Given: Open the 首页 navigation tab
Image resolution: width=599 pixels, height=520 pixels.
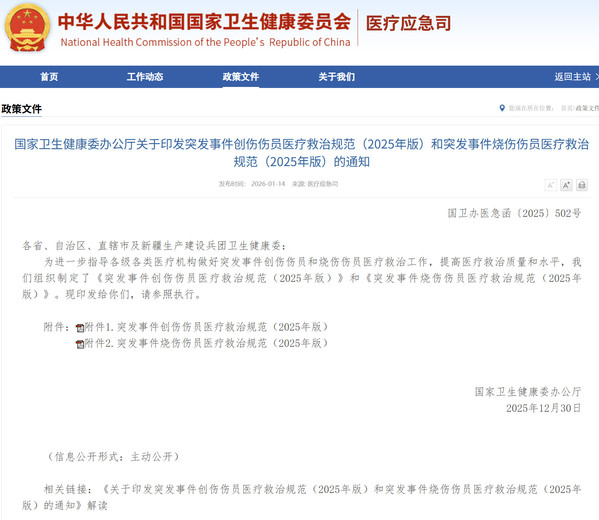Looking at the screenshot, I should tap(49, 77).
